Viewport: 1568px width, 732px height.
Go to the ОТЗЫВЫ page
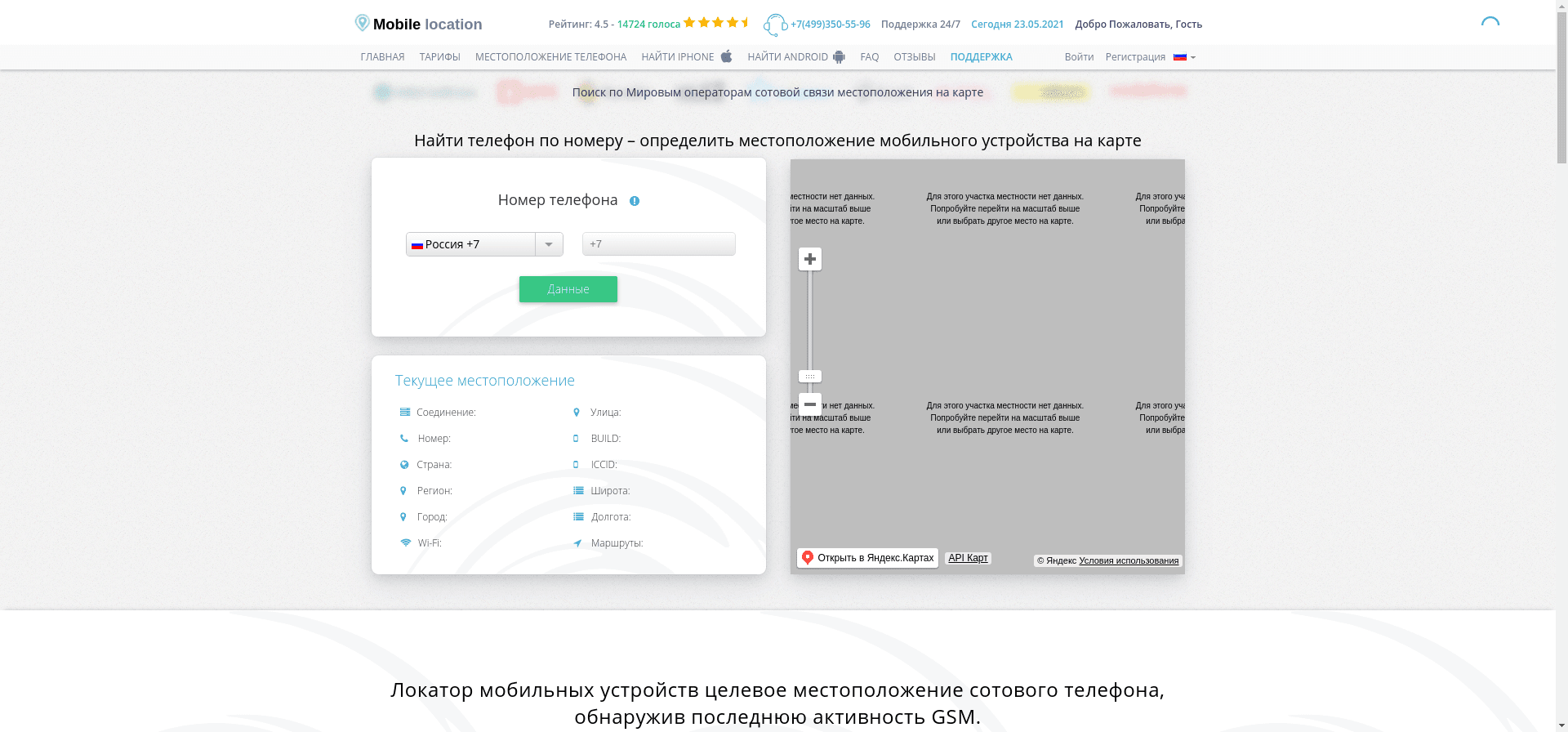click(914, 57)
